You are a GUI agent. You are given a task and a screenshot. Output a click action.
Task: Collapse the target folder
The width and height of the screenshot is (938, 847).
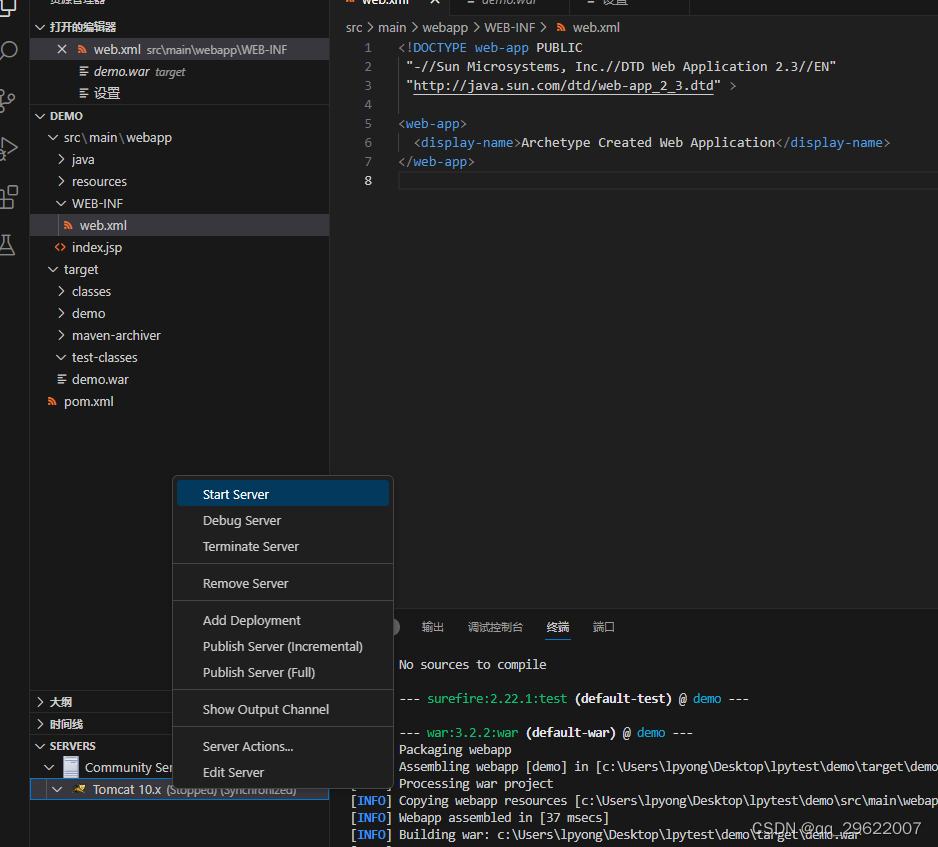(x=53, y=270)
